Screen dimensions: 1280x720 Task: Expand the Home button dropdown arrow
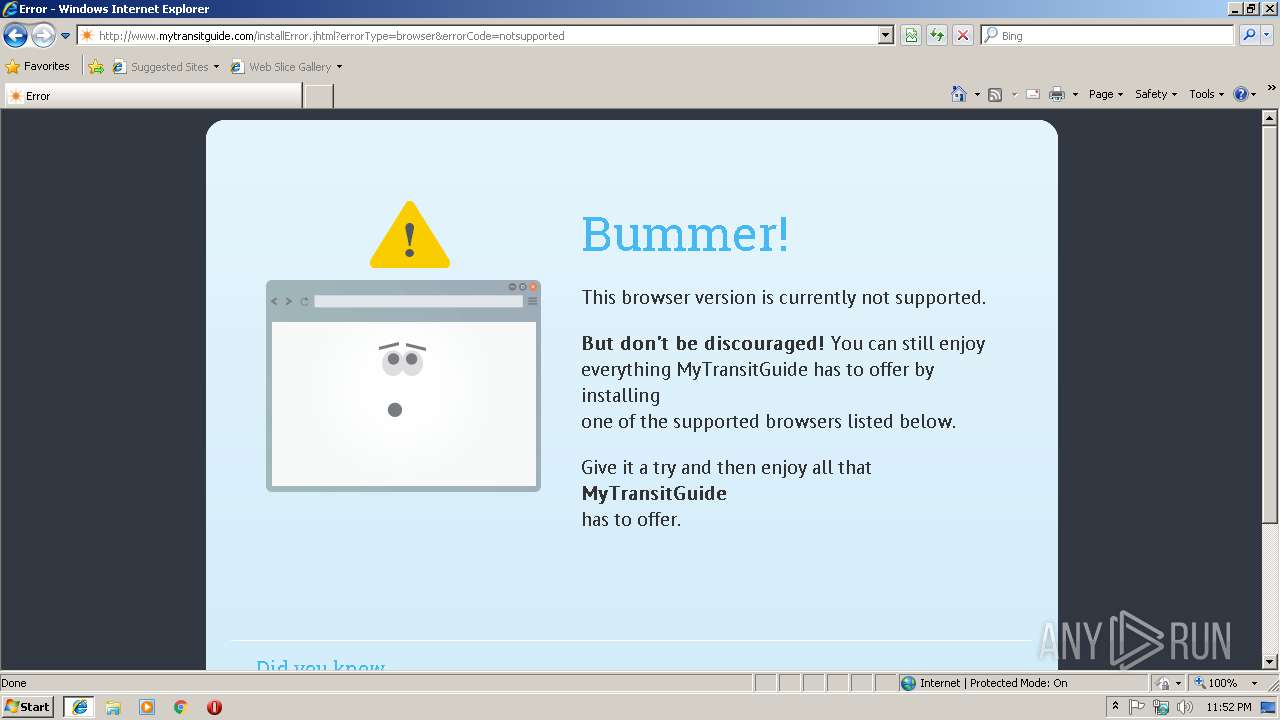point(977,94)
